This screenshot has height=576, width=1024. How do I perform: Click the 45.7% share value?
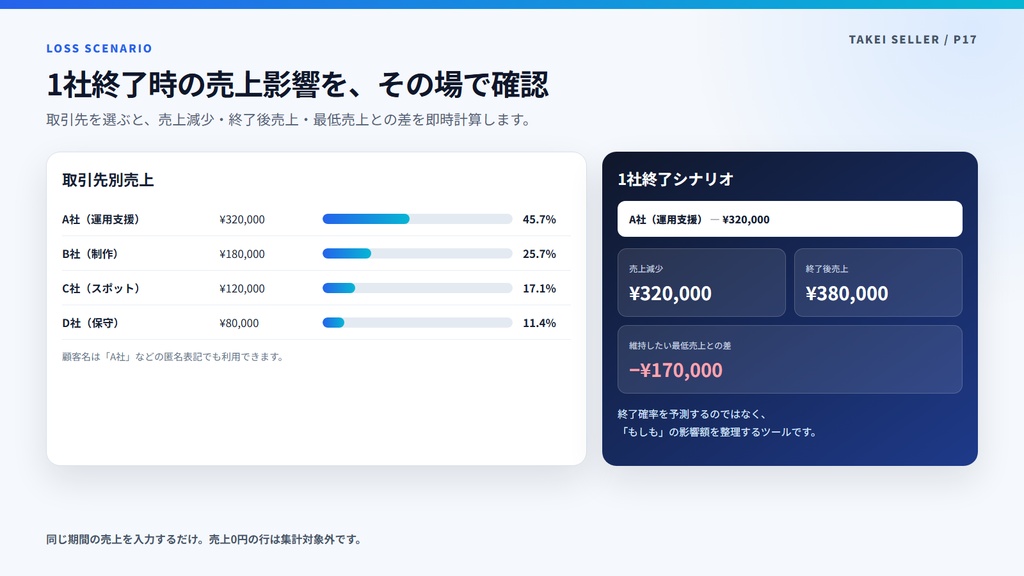539,219
